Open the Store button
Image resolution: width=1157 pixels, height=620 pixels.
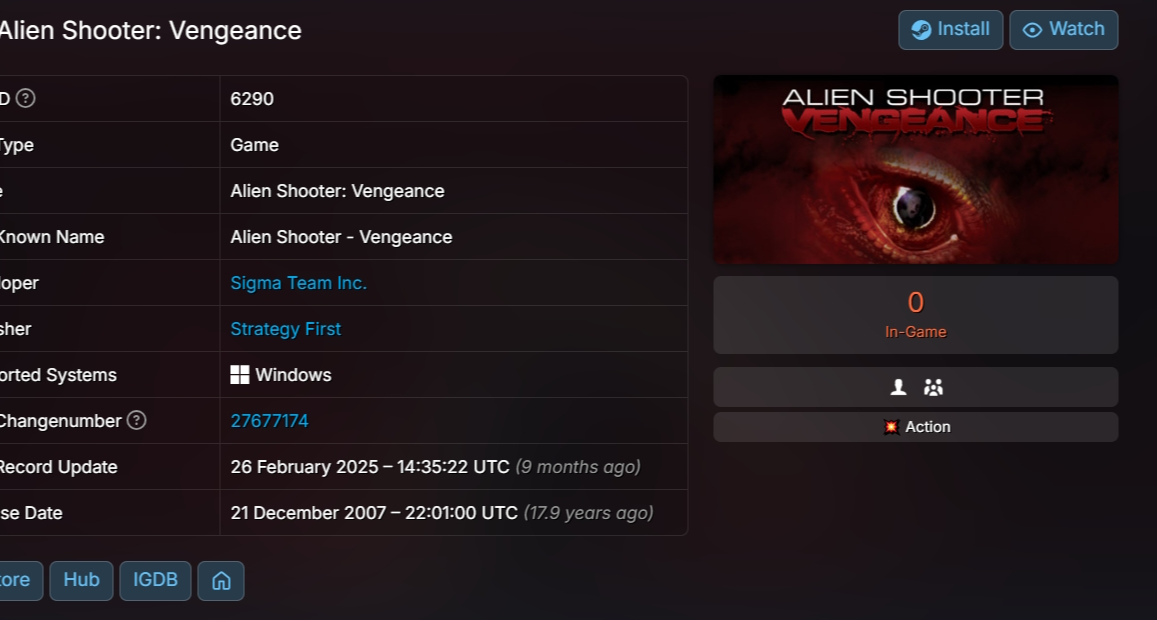tap(18, 581)
